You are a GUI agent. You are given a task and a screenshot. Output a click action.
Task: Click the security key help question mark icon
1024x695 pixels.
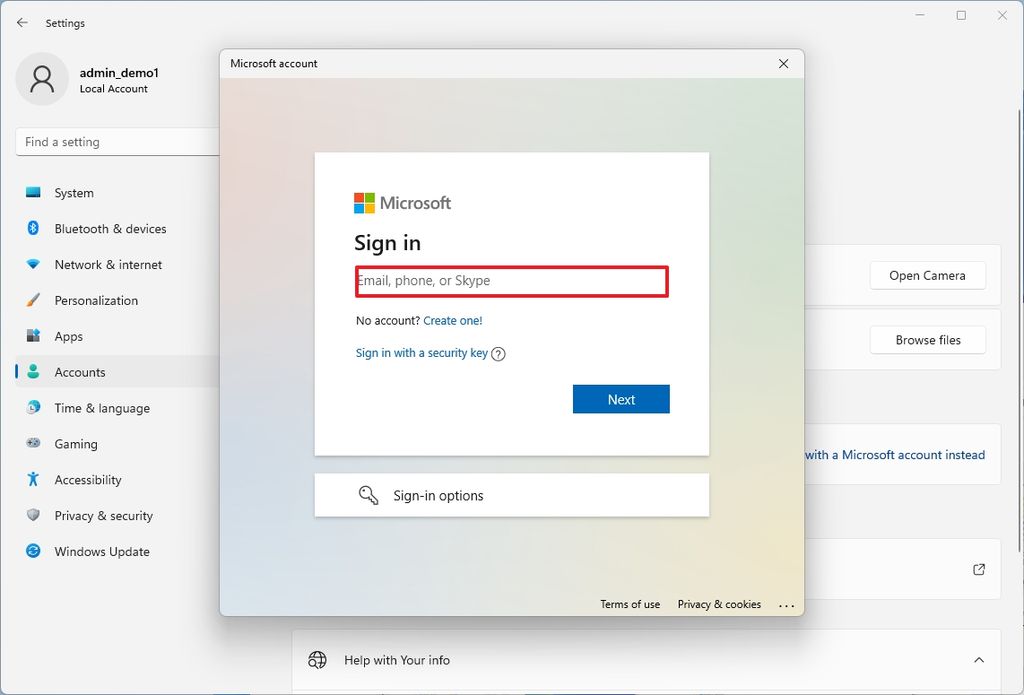click(x=499, y=354)
